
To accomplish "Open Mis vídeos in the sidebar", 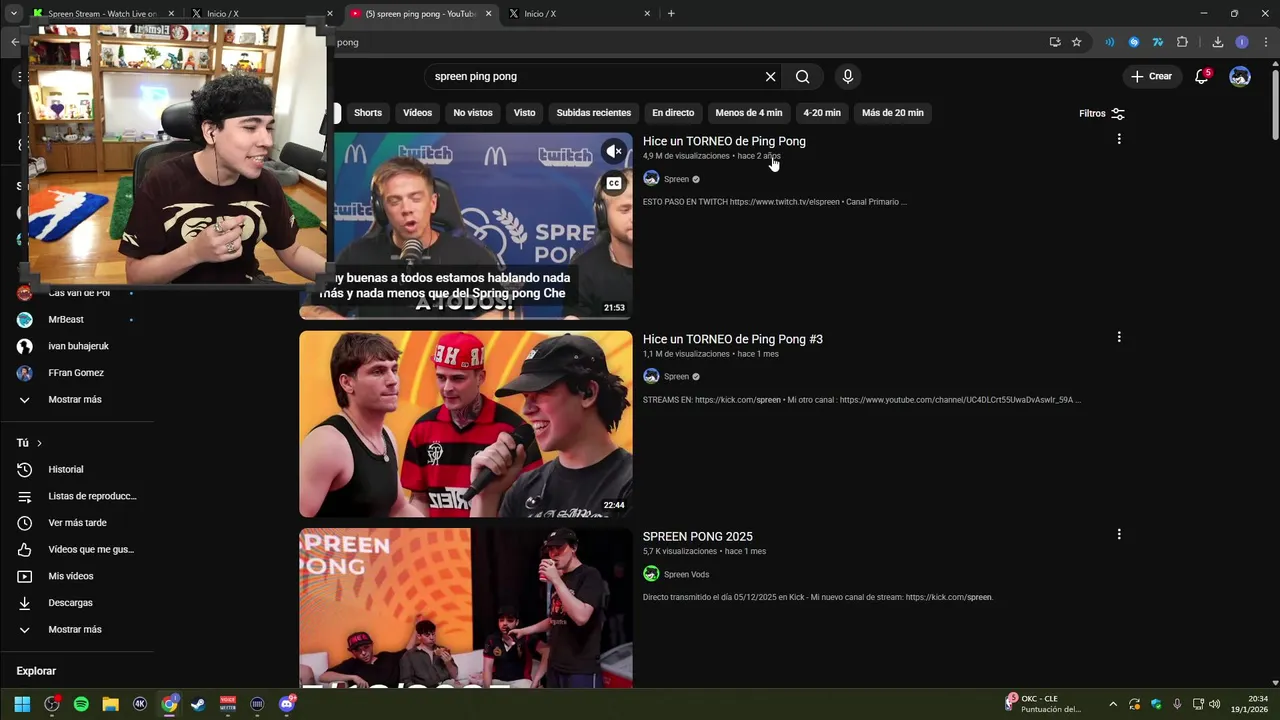I will click(x=71, y=576).
